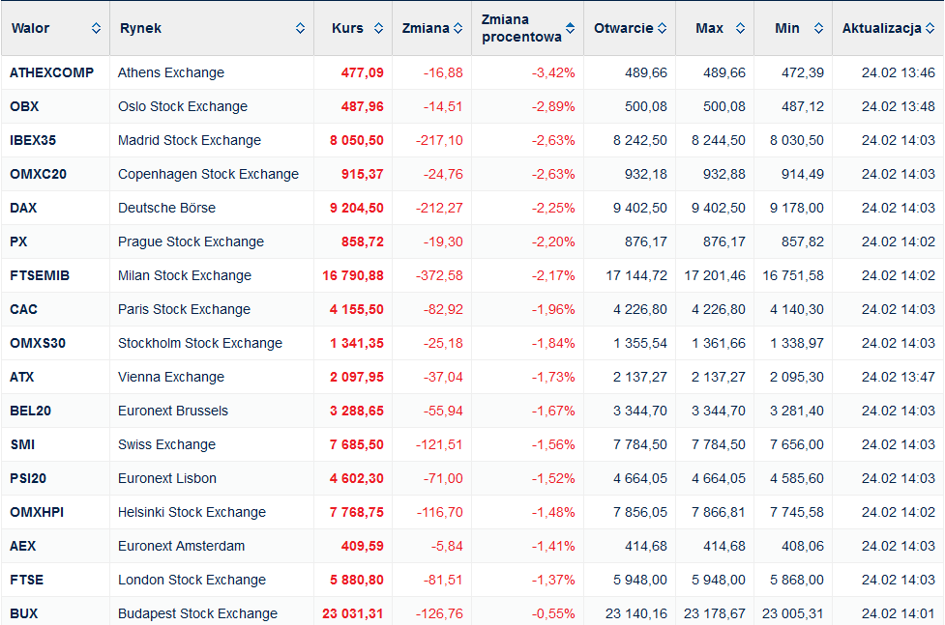Screen dimensions: 945x625
Task: Open the BUX index link
Action: [x=24, y=612]
